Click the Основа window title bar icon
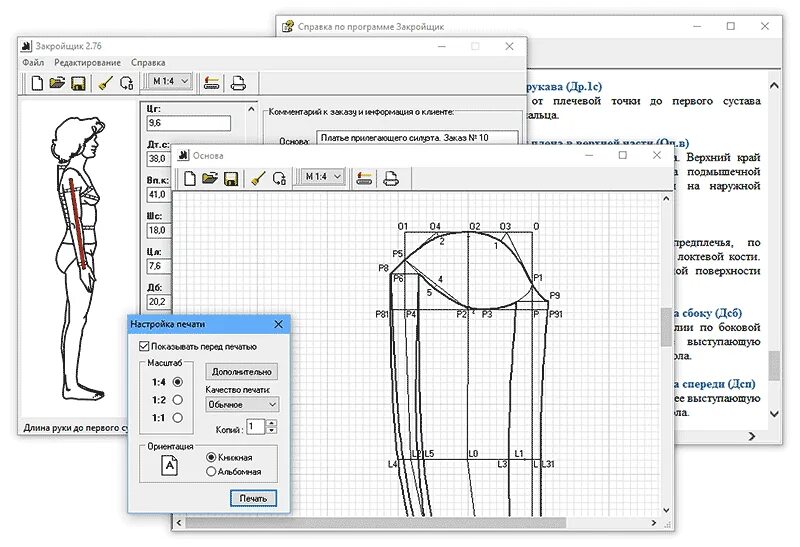 pos(183,155)
